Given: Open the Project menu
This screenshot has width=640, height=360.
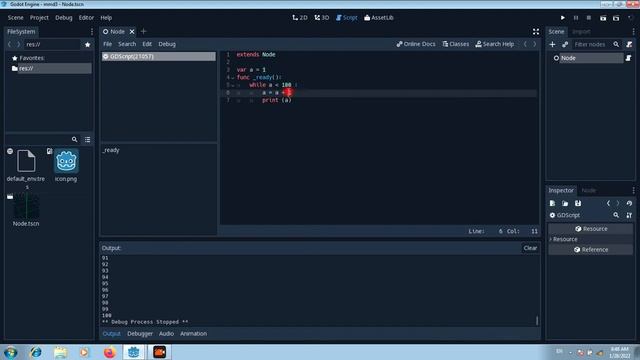Looking at the screenshot, I should [39, 18].
